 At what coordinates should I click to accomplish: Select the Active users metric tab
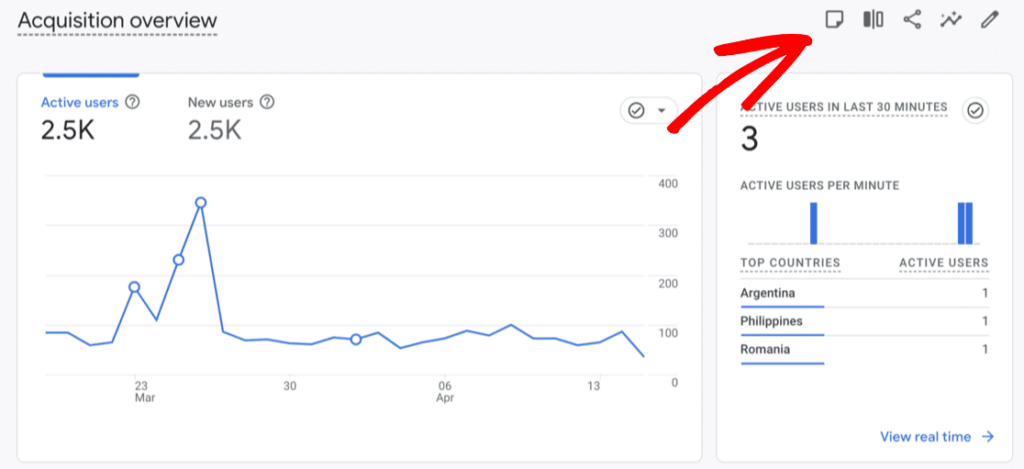coord(80,102)
